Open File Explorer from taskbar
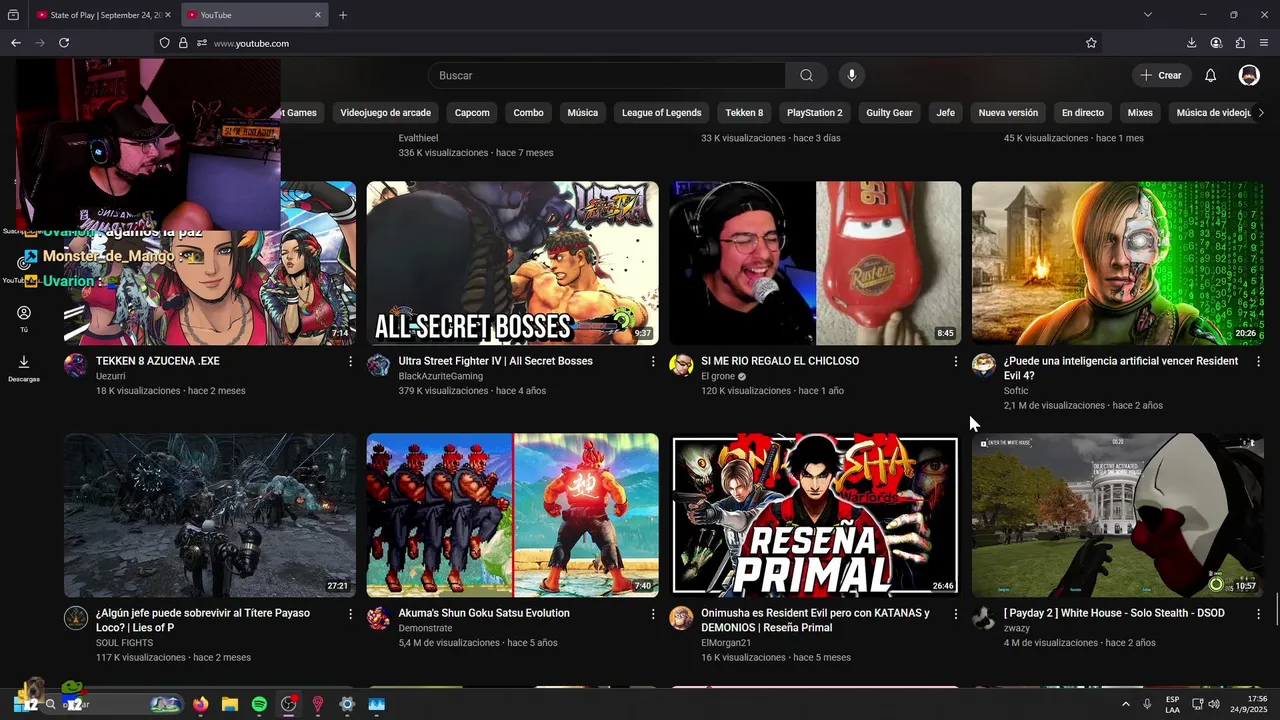Screen dimensions: 1280x720 pos(230,704)
